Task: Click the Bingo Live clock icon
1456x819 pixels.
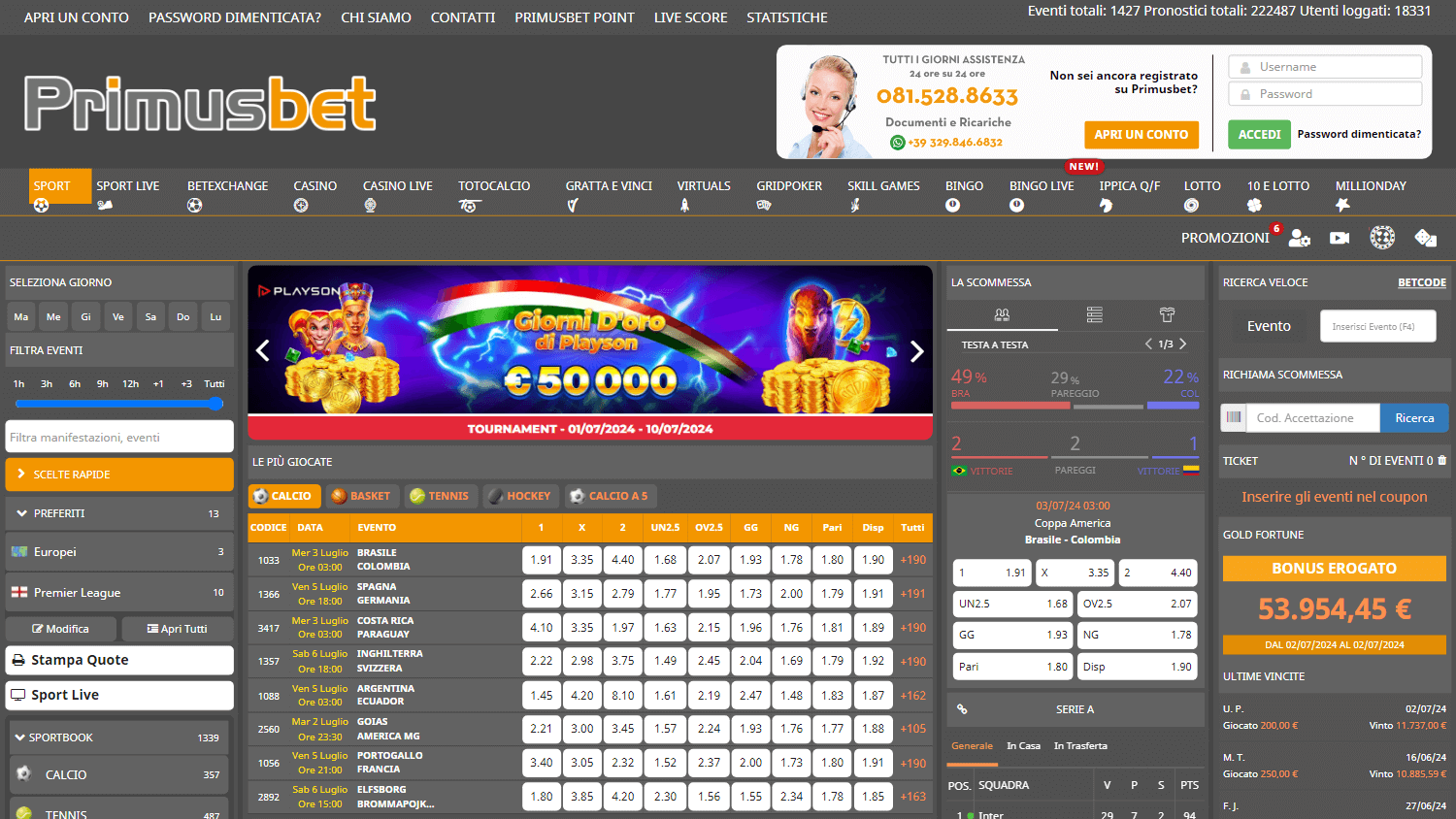Action: (x=1016, y=206)
